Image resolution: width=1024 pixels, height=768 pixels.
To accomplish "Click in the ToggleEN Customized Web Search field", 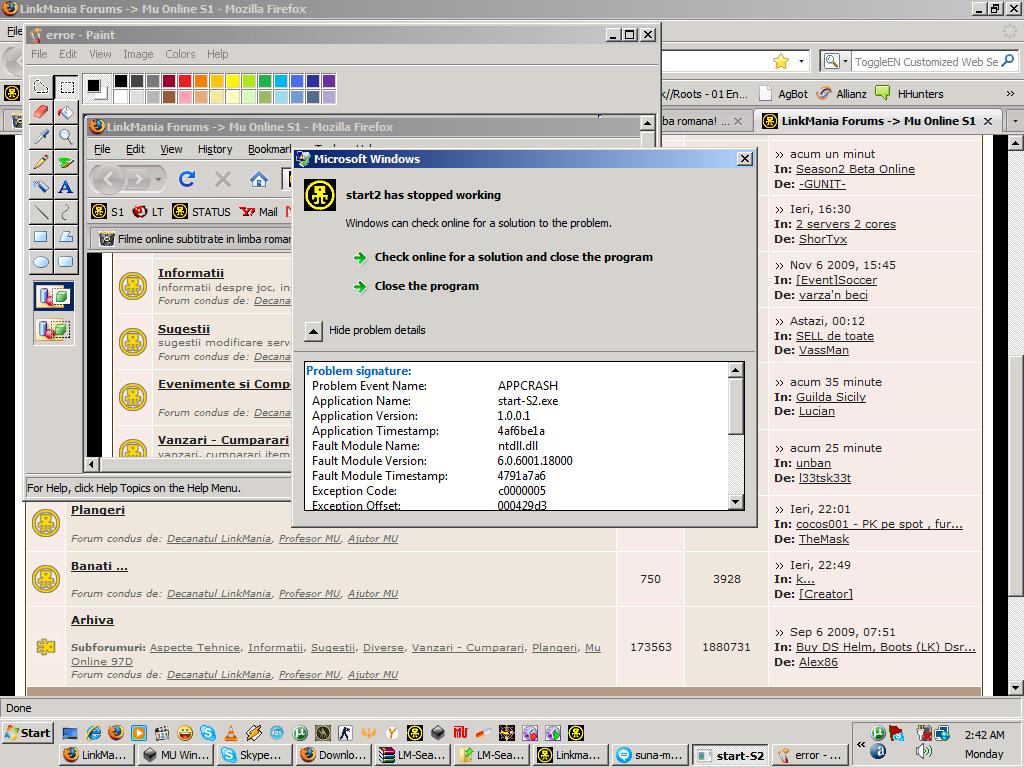I will pos(925,61).
